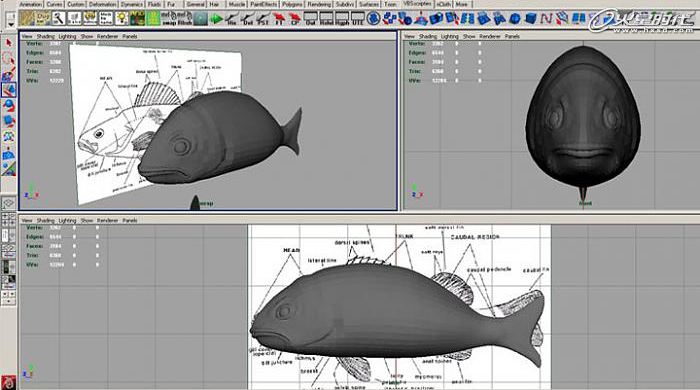This screenshot has width=700, height=390.
Task: Open the PaintEffects shelf tab
Action: click(x=263, y=4)
